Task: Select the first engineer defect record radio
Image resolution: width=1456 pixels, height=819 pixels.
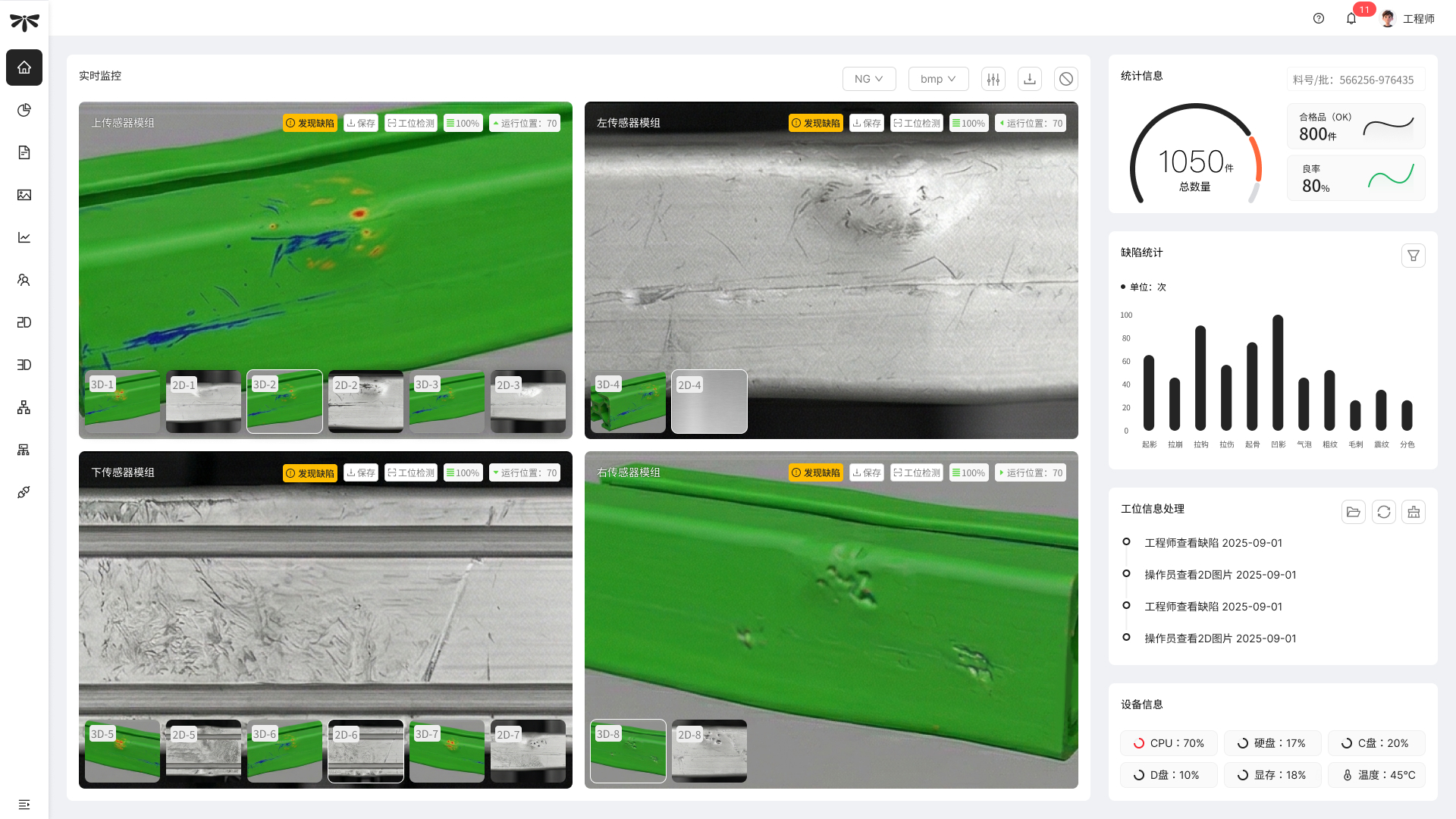Action: pyautogui.click(x=1126, y=541)
